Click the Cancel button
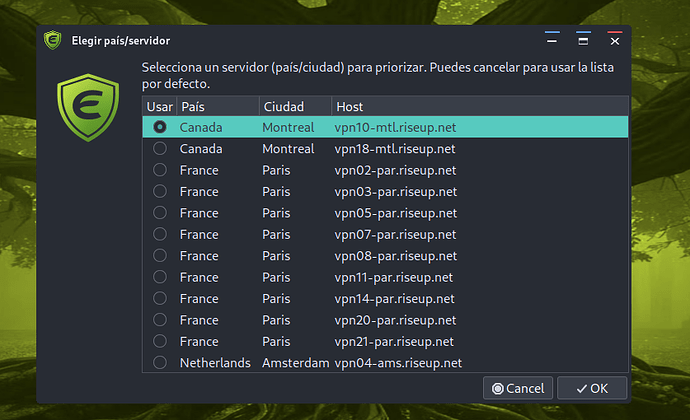This screenshot has height=420, width=690. click(x=518, y=388)
